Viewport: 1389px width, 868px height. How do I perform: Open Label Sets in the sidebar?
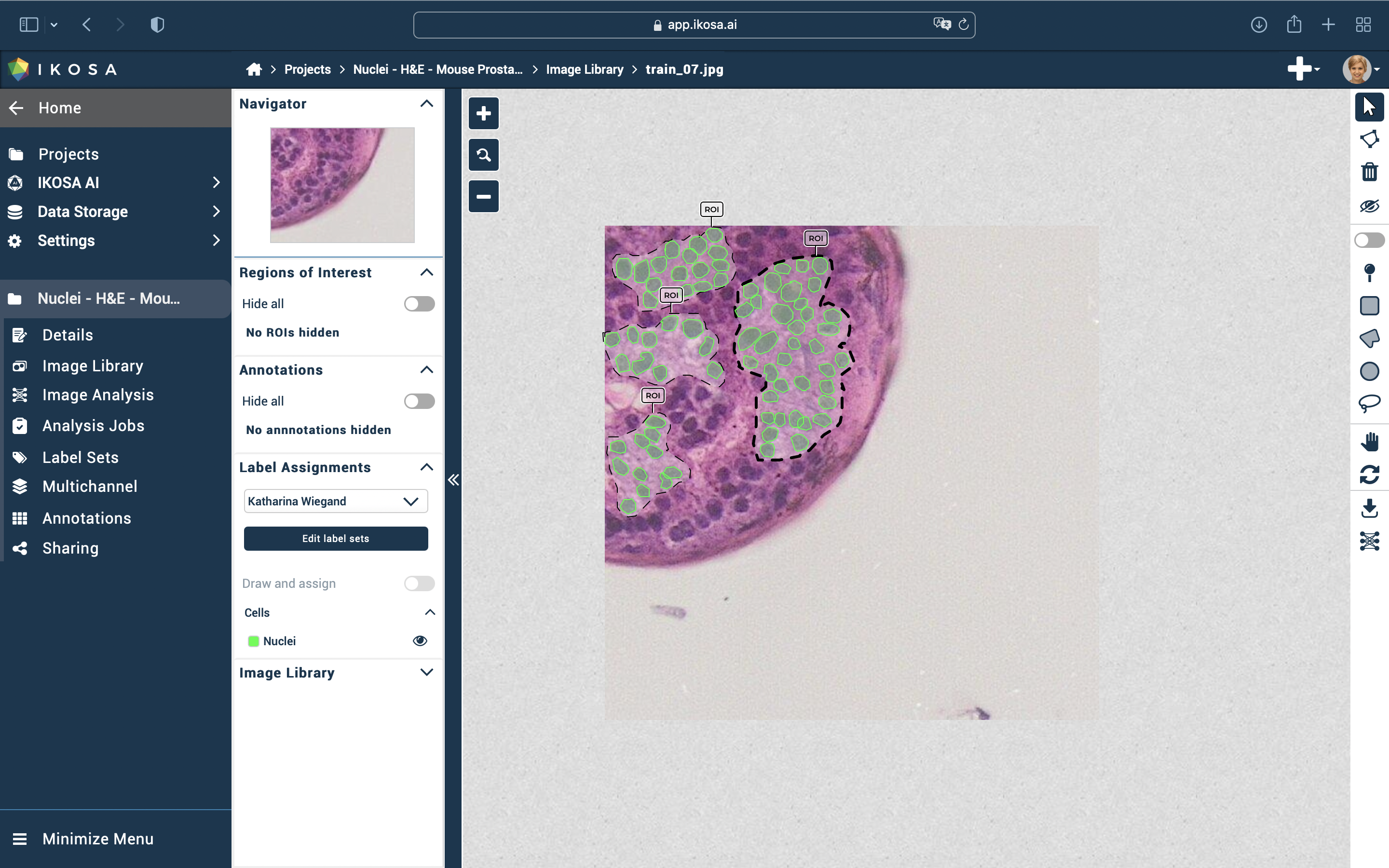(x=81, y=458)
